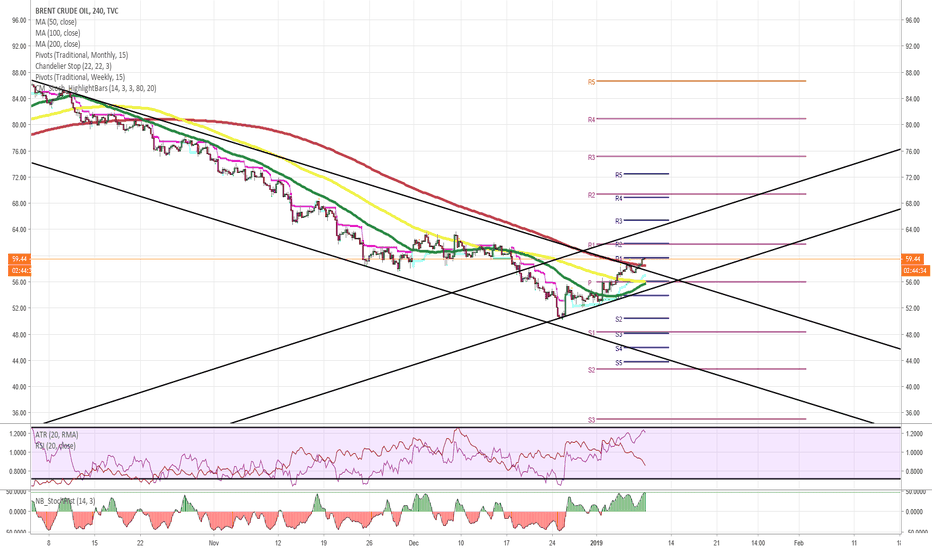Select the RSI (20, close) indicator label

(x=55, y=445)
